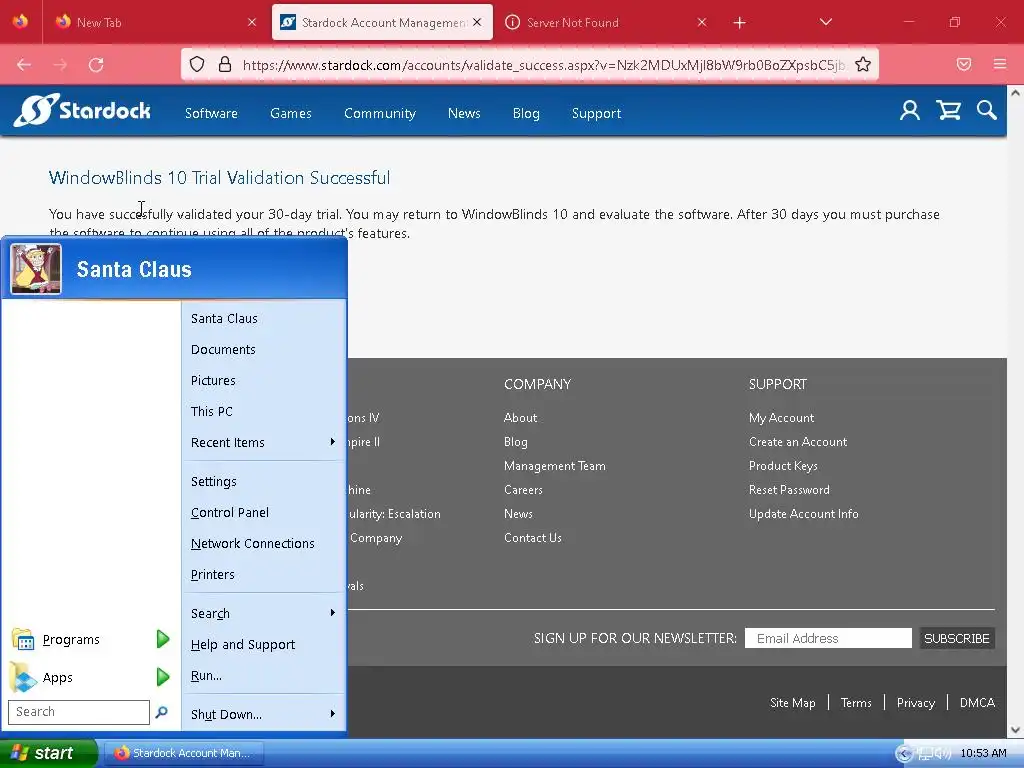
Task: Go back with the browser back arrow
Action: click(x=24, y=65)
